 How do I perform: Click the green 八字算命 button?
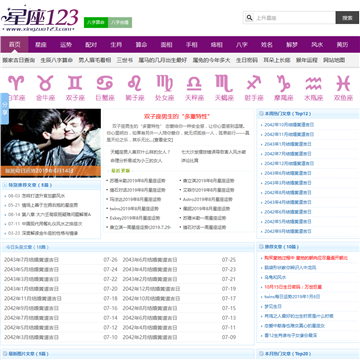[96, 22]
